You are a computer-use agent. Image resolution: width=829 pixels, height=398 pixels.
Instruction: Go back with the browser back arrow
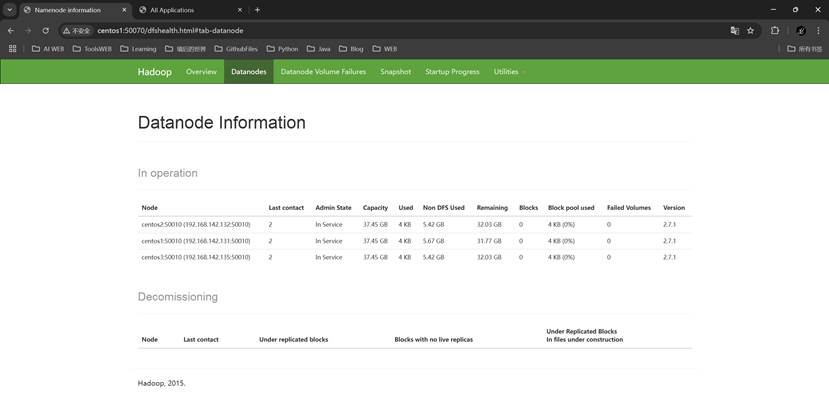pos(11,31)
